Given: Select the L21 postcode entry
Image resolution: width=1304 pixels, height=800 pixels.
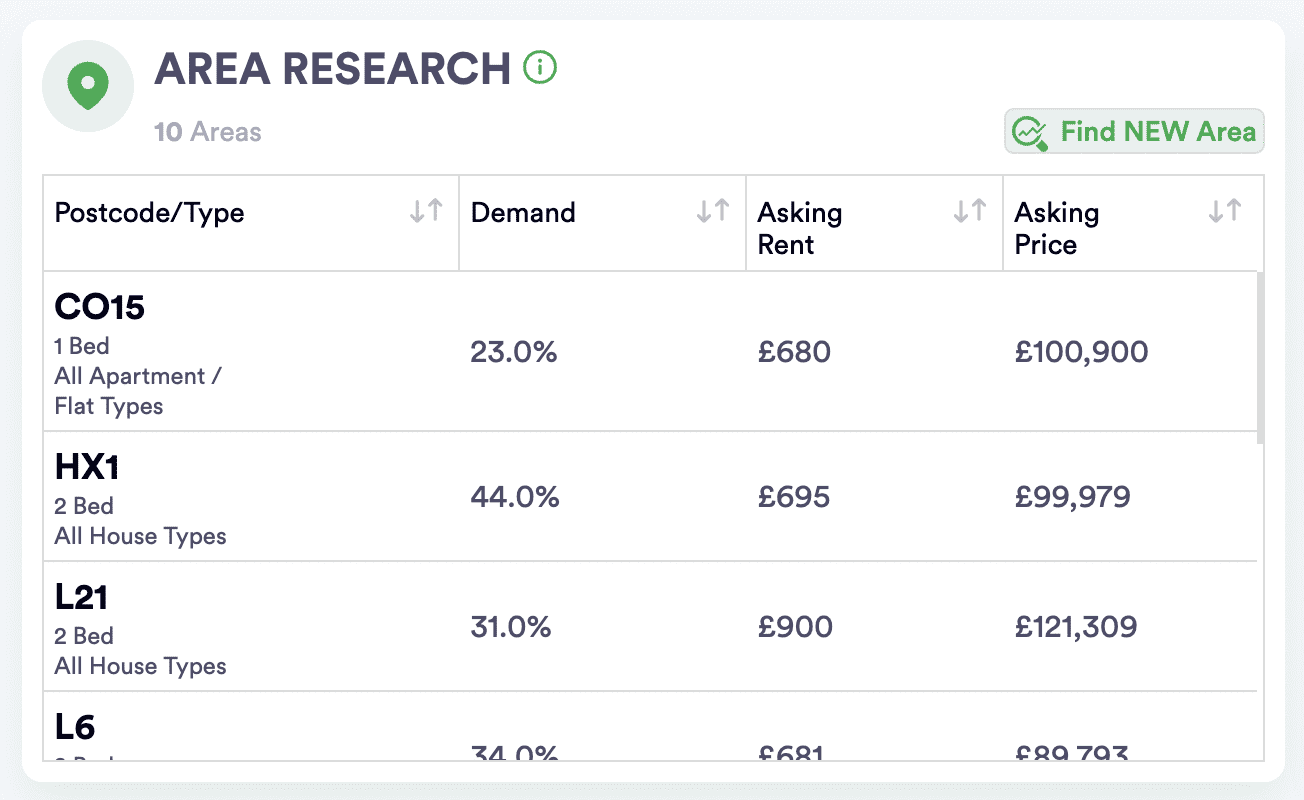Looking at the screenshot, I should pos(81,597).
